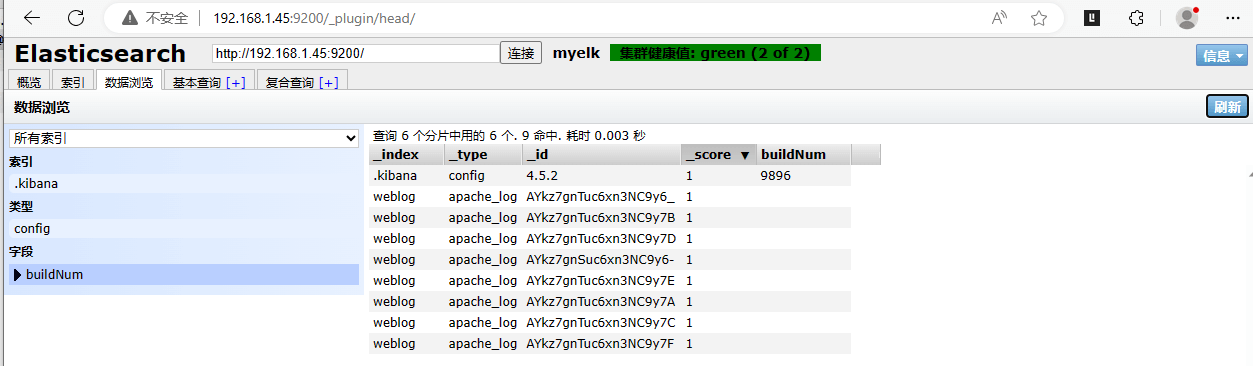Open the 复合查询 tab
The width and height of the screenshot is (1253, 366).
(290, 83)
